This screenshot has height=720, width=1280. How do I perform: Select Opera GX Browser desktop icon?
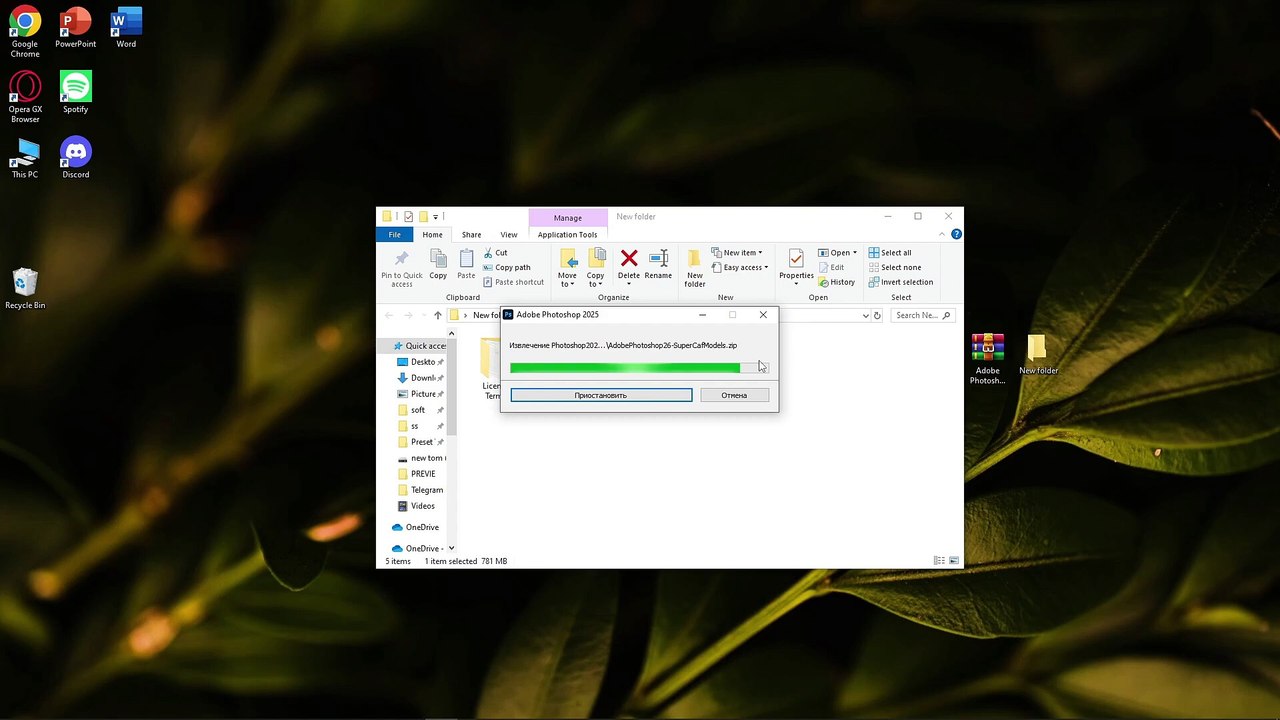pos(25,97)
